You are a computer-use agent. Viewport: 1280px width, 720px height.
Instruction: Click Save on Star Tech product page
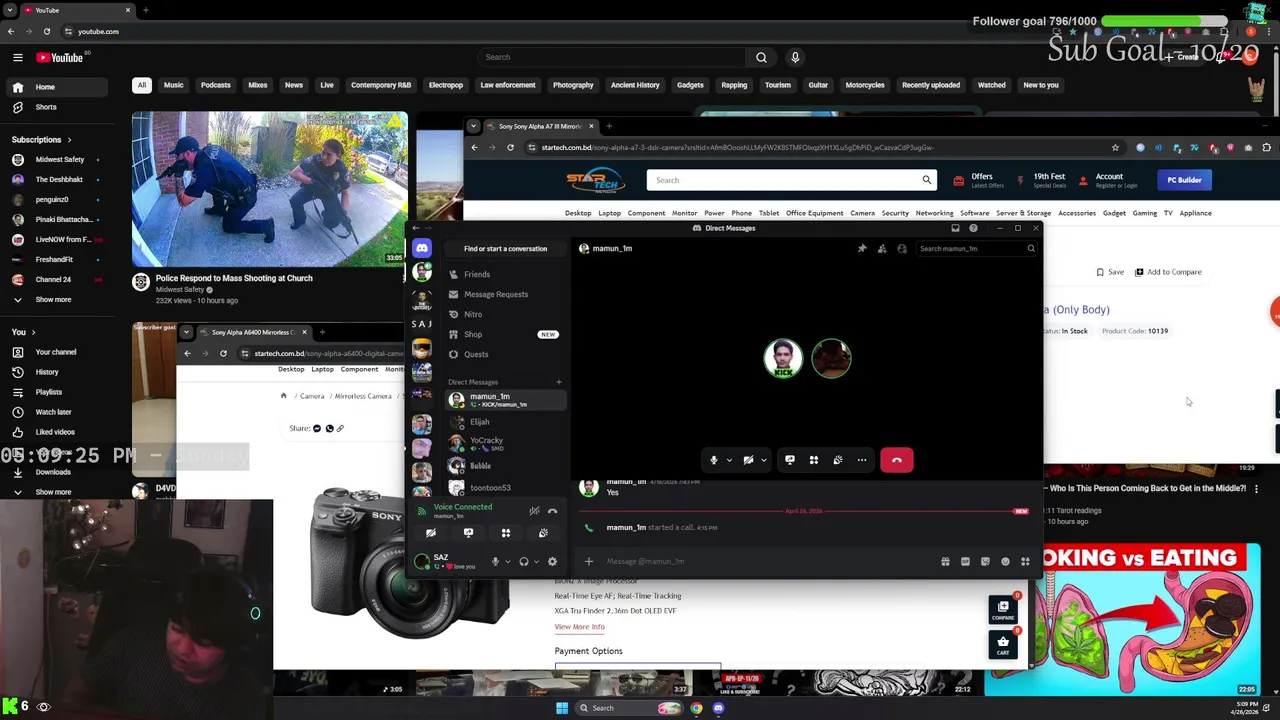pos(1110,272)
